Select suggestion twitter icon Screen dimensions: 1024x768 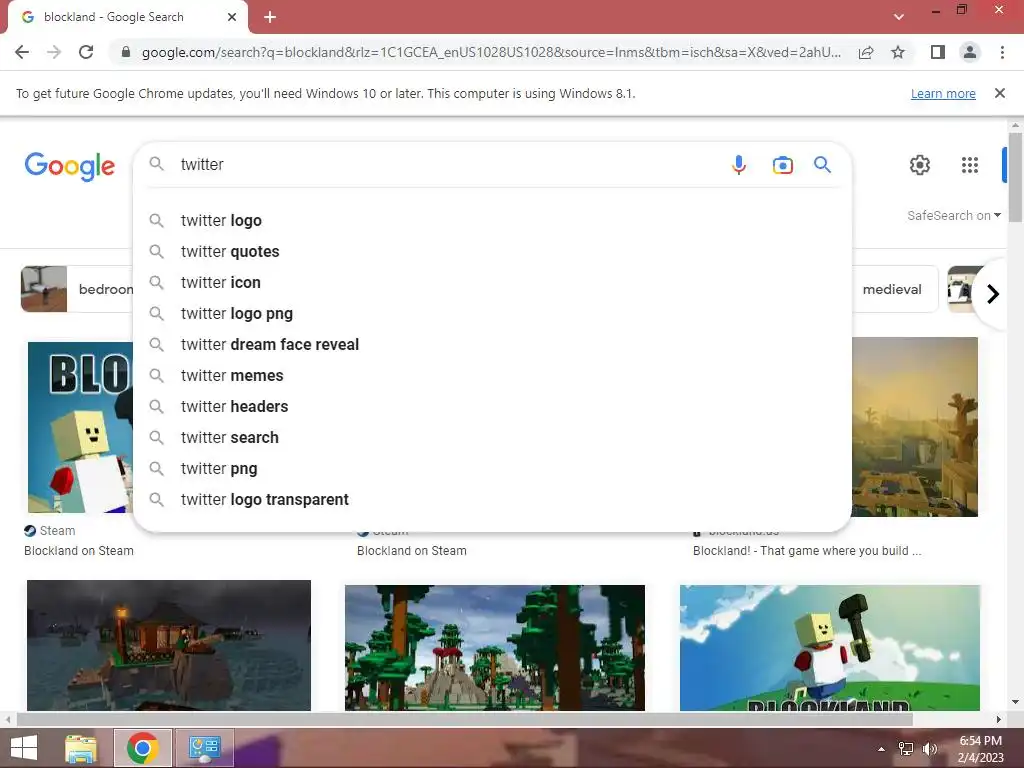coord(492,283)
